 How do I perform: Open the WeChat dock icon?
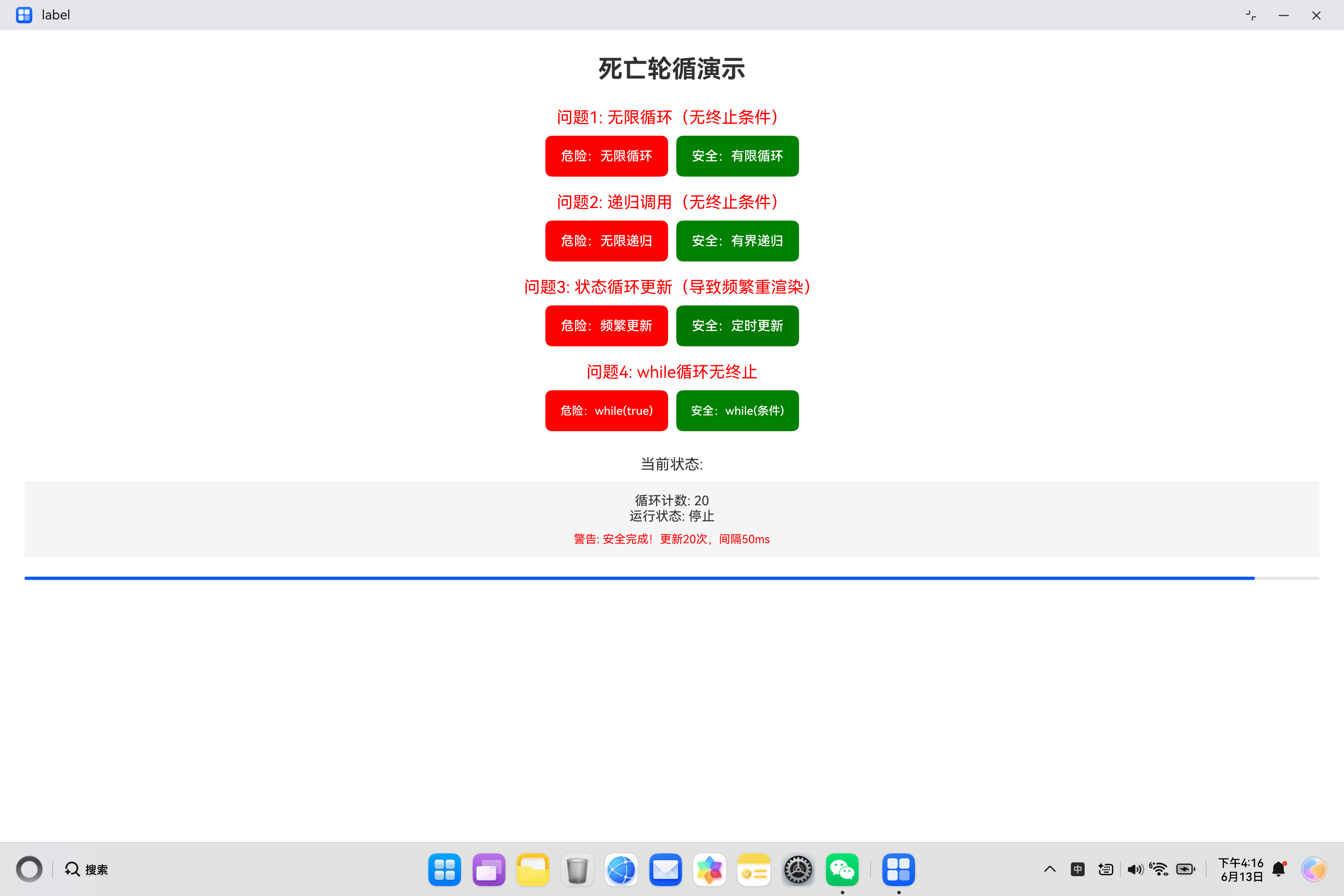[x=842, y=870]
